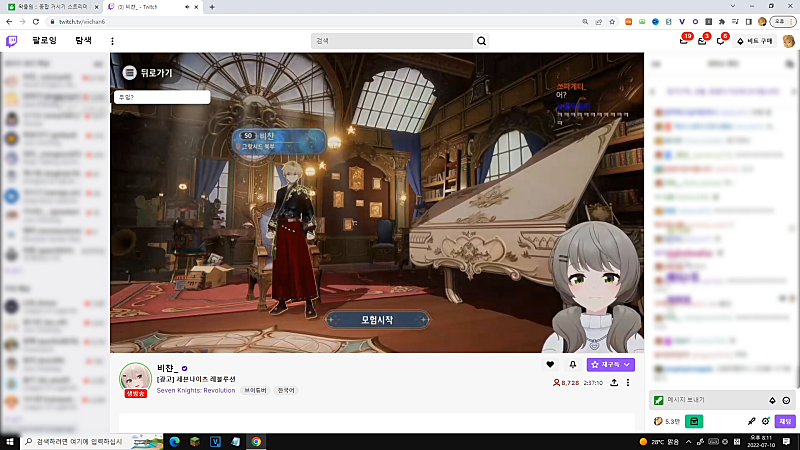Screen dimensions: 800x450
Task: Click the viewer count 8,728
Action: (566, 382)
